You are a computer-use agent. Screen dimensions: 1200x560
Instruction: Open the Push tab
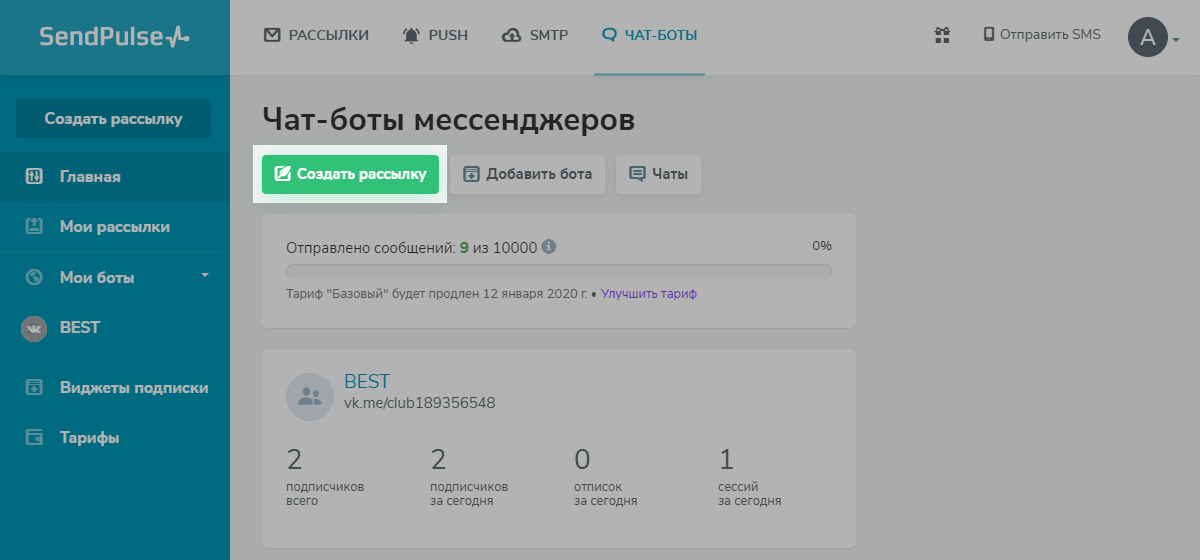point(434,35)
